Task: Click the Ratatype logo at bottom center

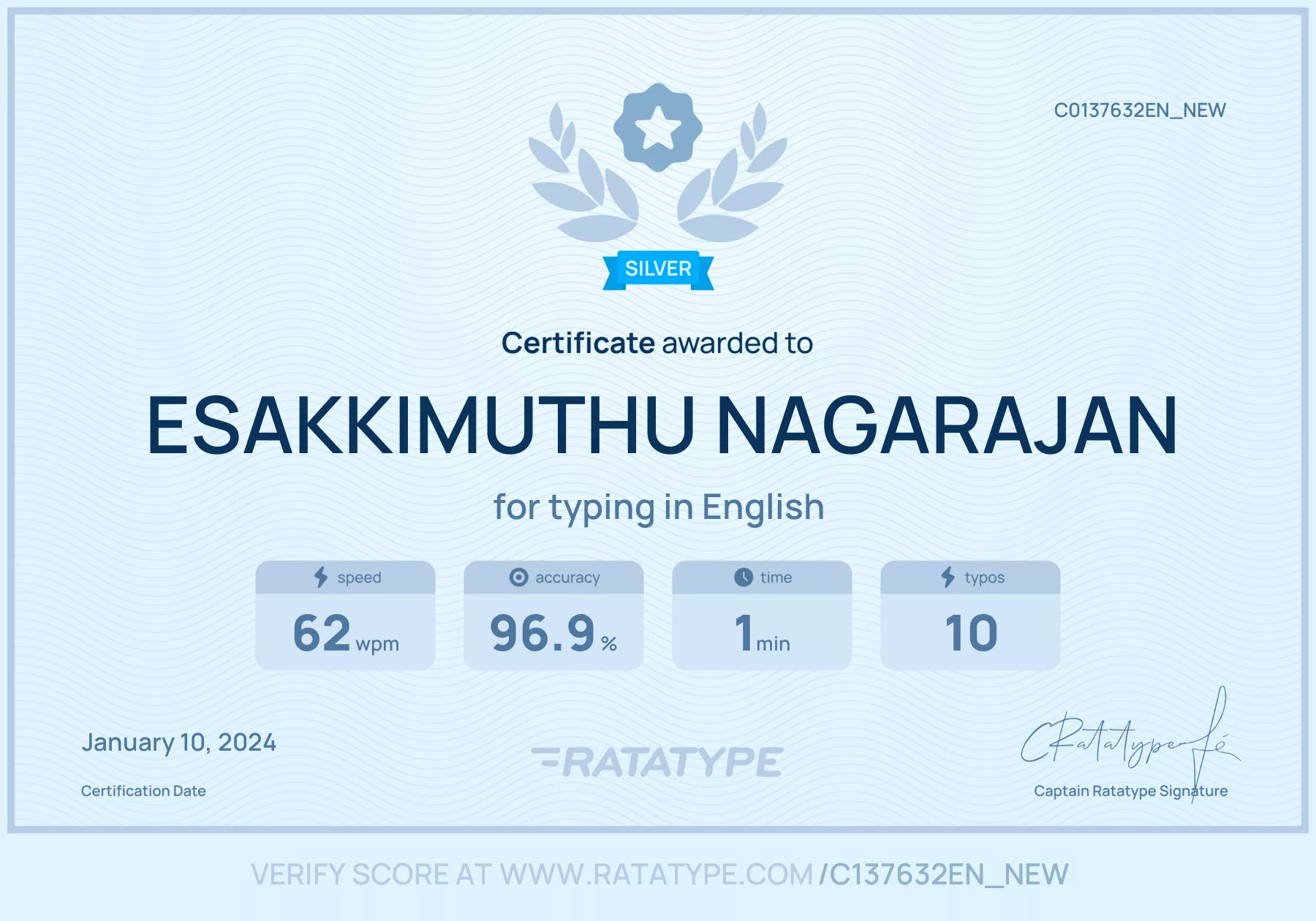Action: [x=657, y=762]
